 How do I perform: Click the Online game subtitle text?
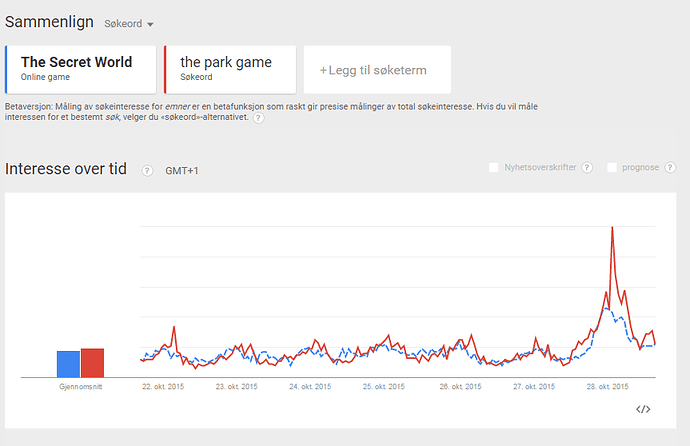pyautogui.click(x=45, y=77)
